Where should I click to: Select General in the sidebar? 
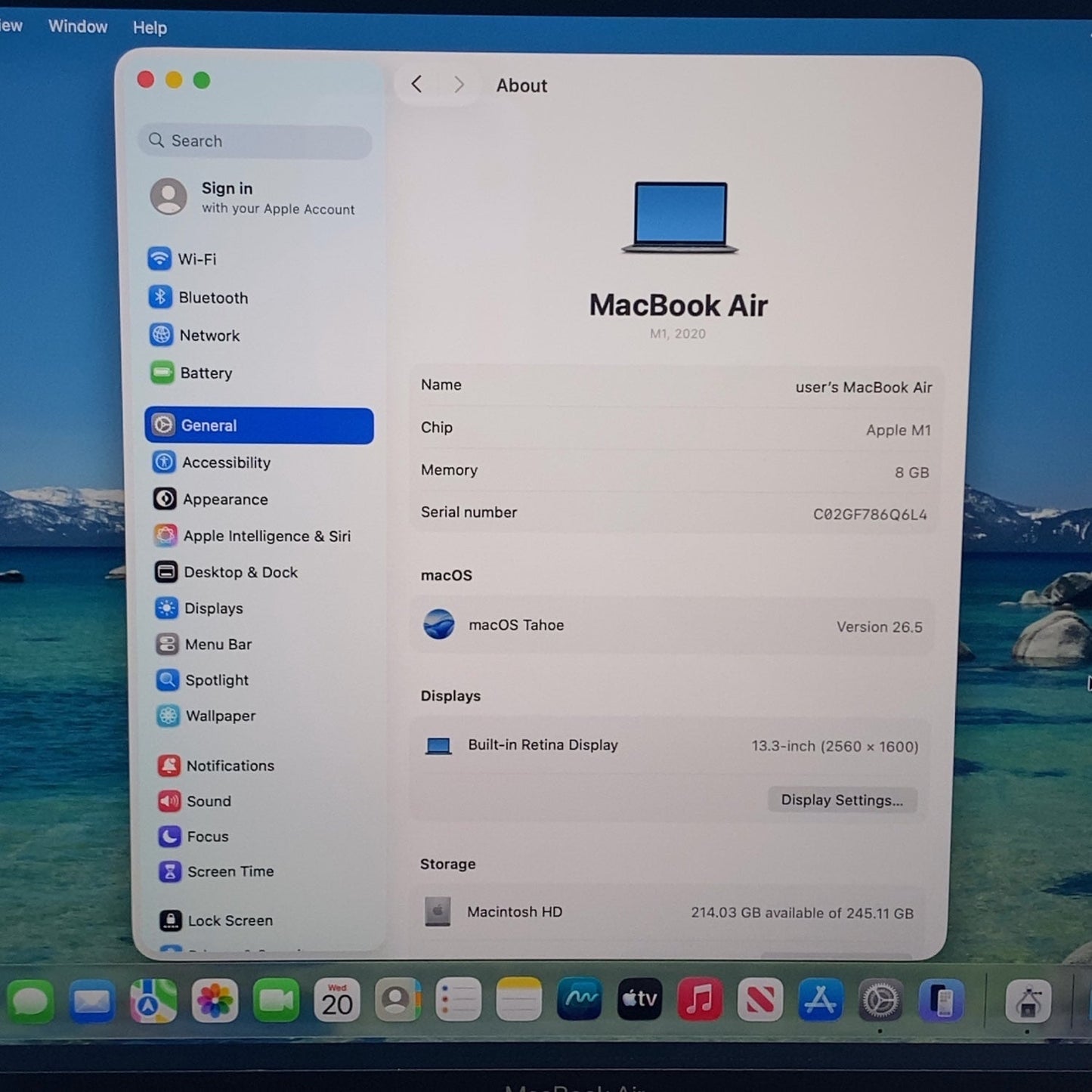259,425
